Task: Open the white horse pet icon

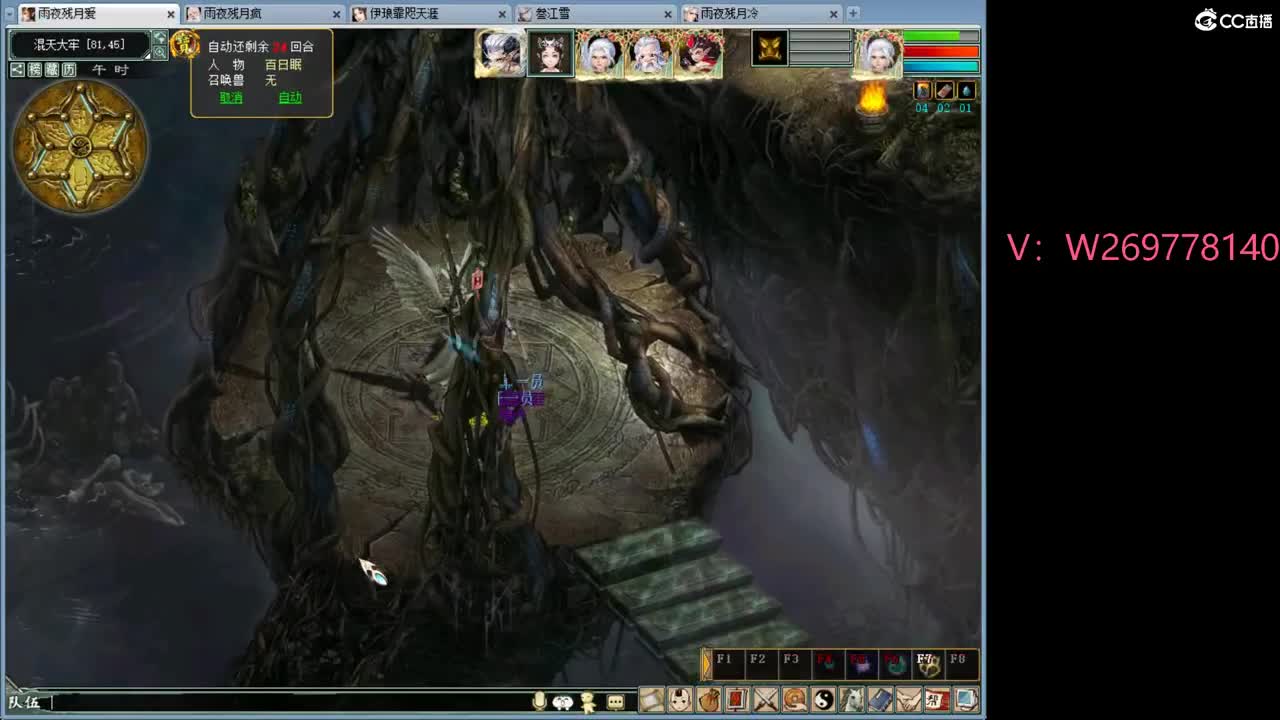Action: [852, 699]
